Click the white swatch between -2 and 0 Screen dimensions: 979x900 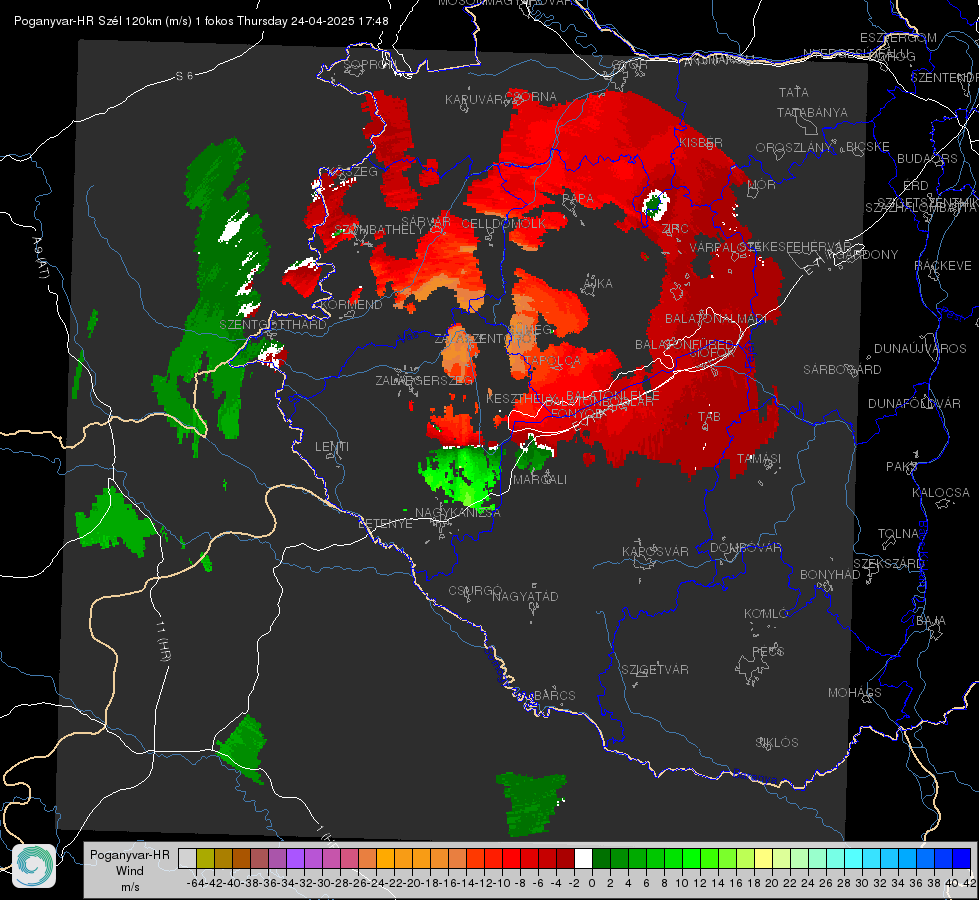point(583,859)
